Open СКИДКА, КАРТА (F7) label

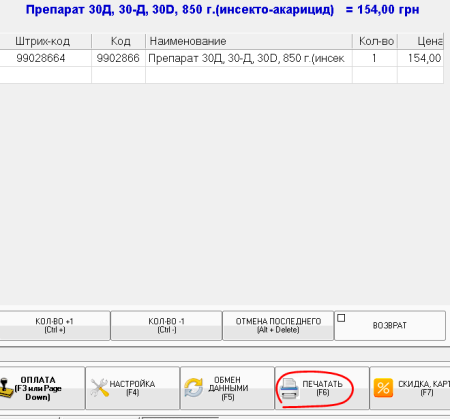[424, 388]
